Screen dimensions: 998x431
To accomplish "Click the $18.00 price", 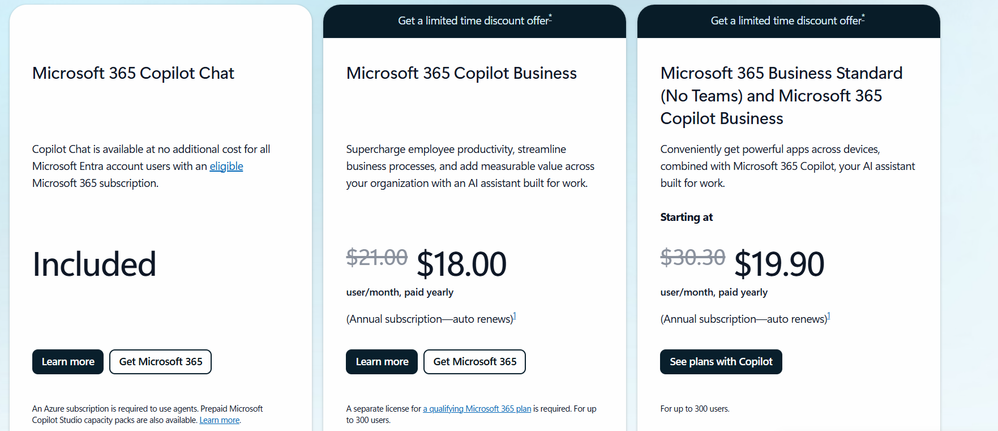I will coord(461,264).
